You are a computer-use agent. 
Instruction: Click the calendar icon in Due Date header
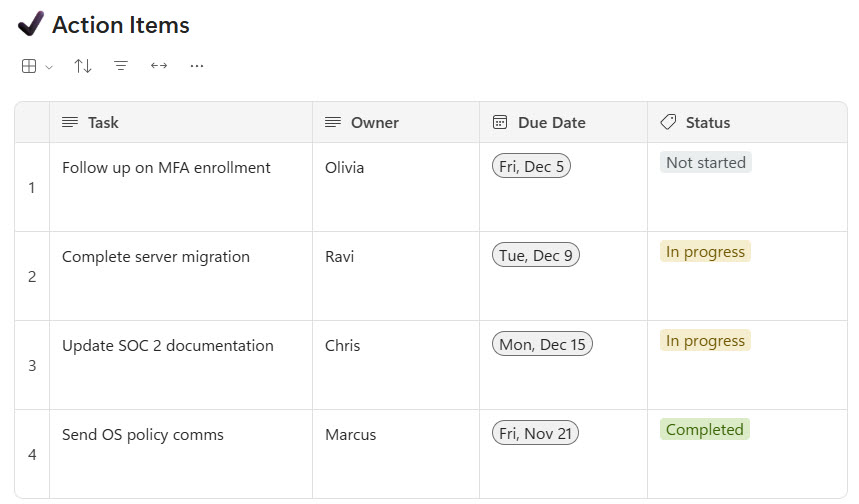pyautogui.click(x=500, y=123)
